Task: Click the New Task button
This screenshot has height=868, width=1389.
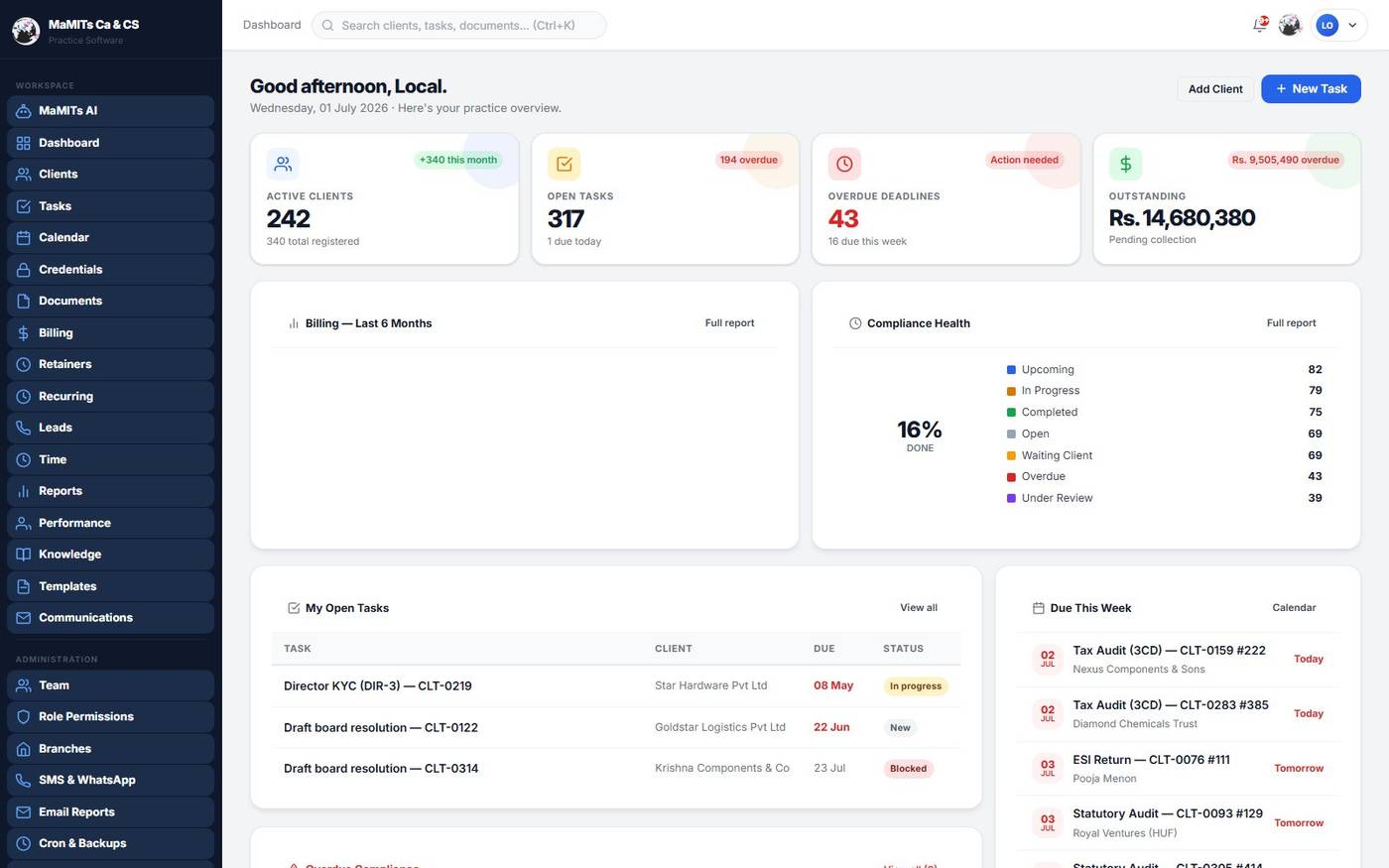Action: point(1311,89)
